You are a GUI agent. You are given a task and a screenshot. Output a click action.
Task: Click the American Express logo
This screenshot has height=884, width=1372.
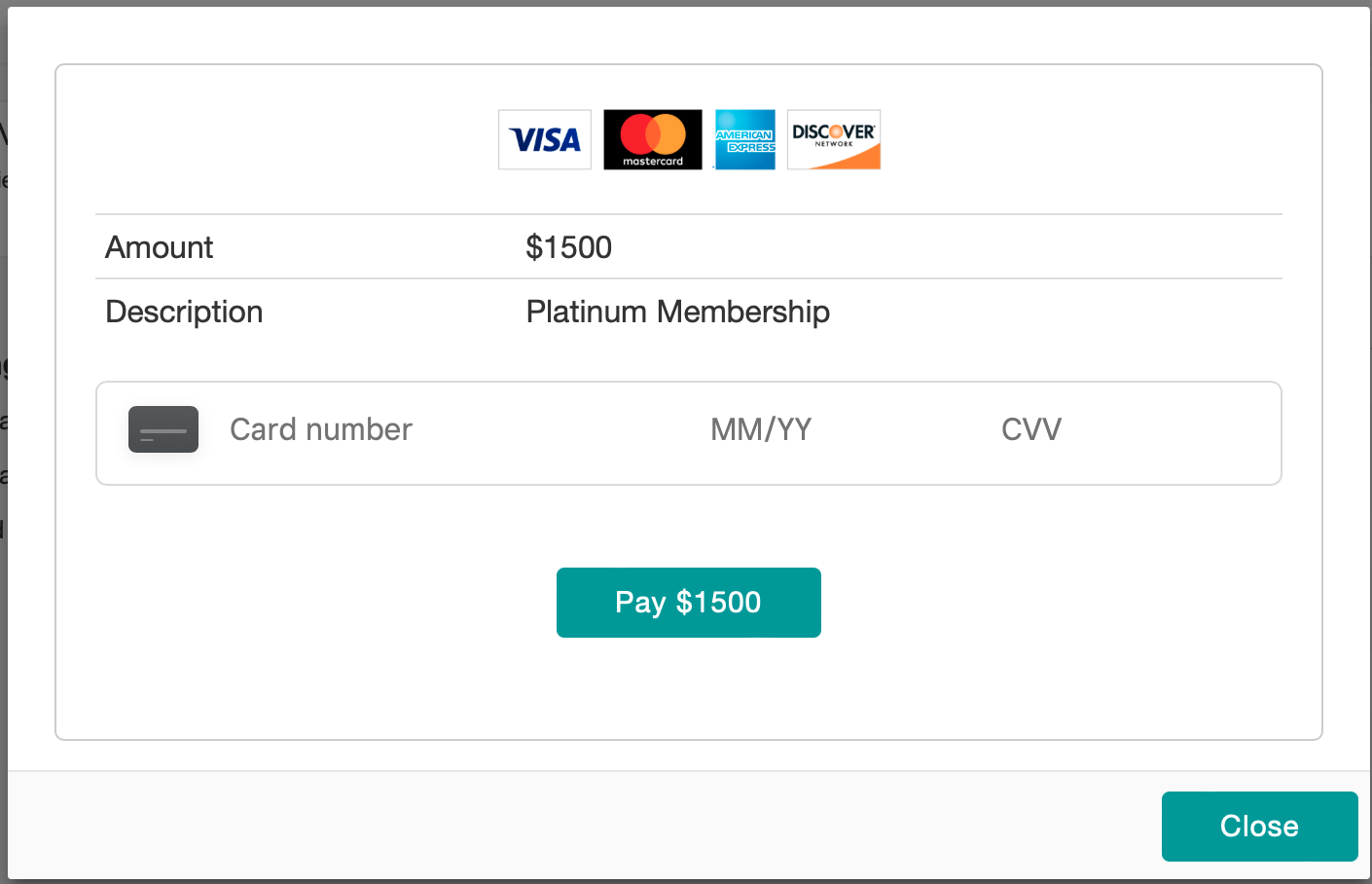pos(744,139)
